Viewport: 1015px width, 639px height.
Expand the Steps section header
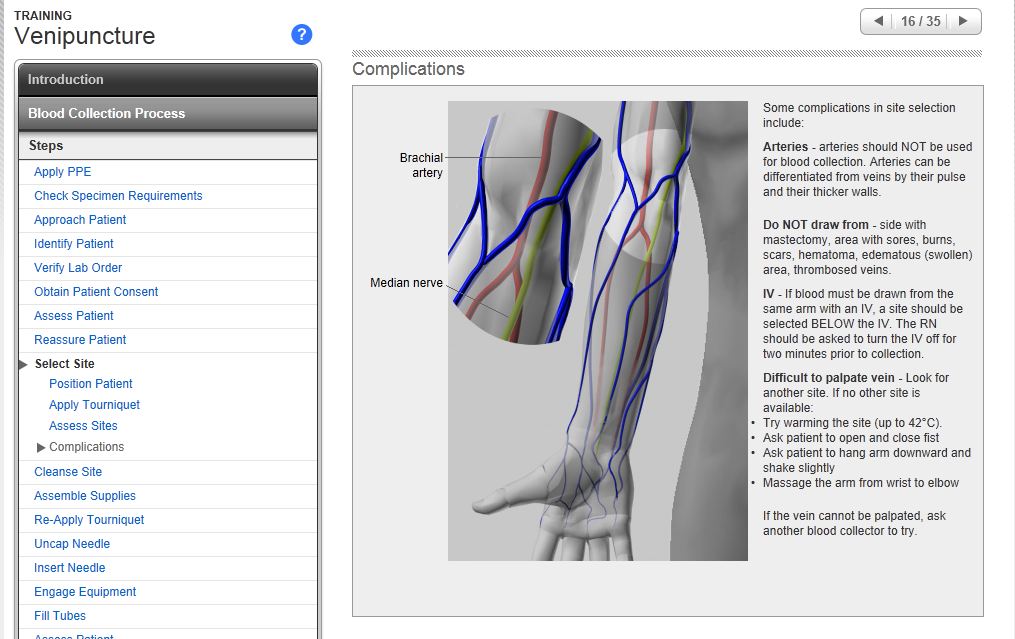(167, 146)
